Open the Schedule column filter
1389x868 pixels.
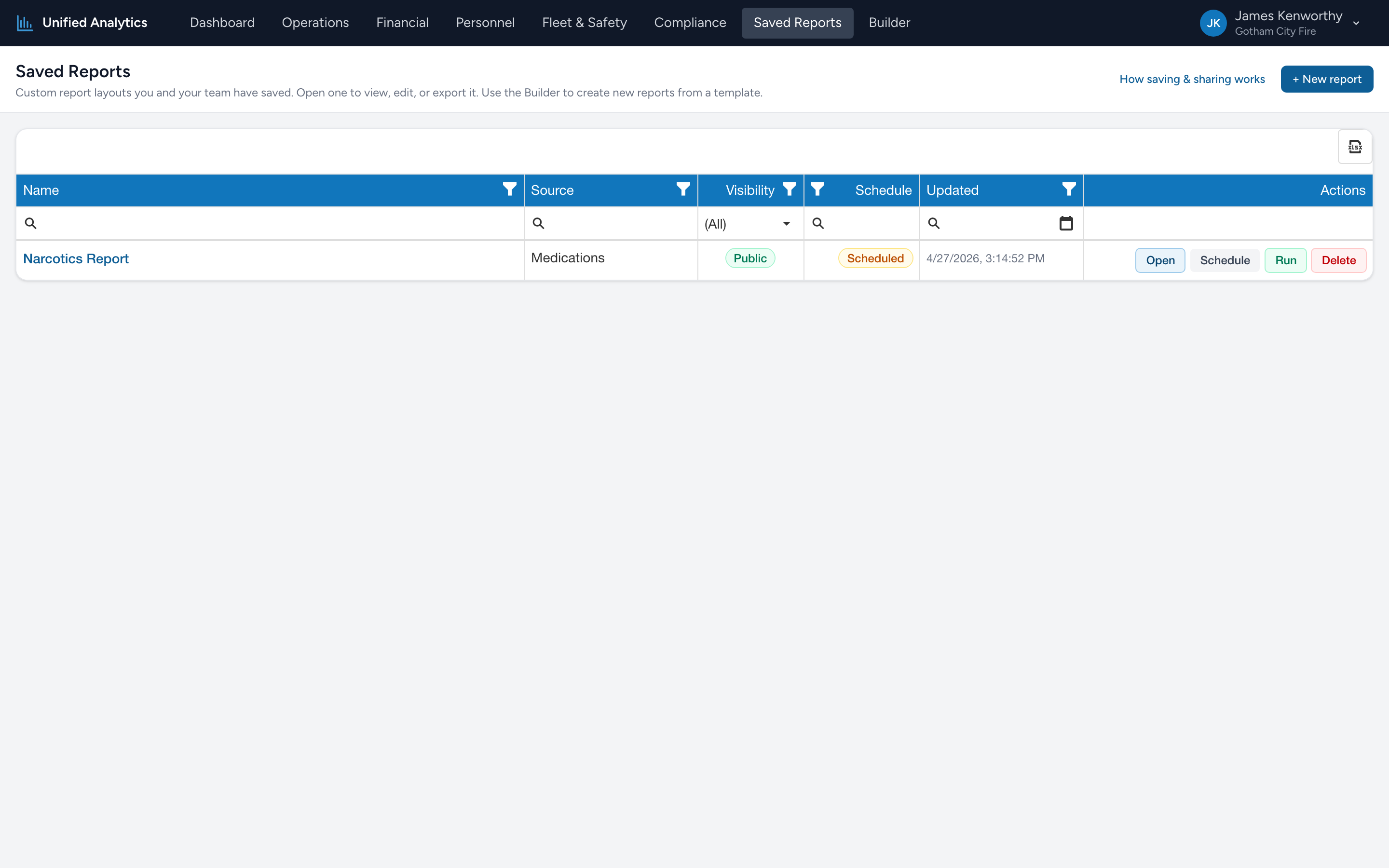point(817,190)
